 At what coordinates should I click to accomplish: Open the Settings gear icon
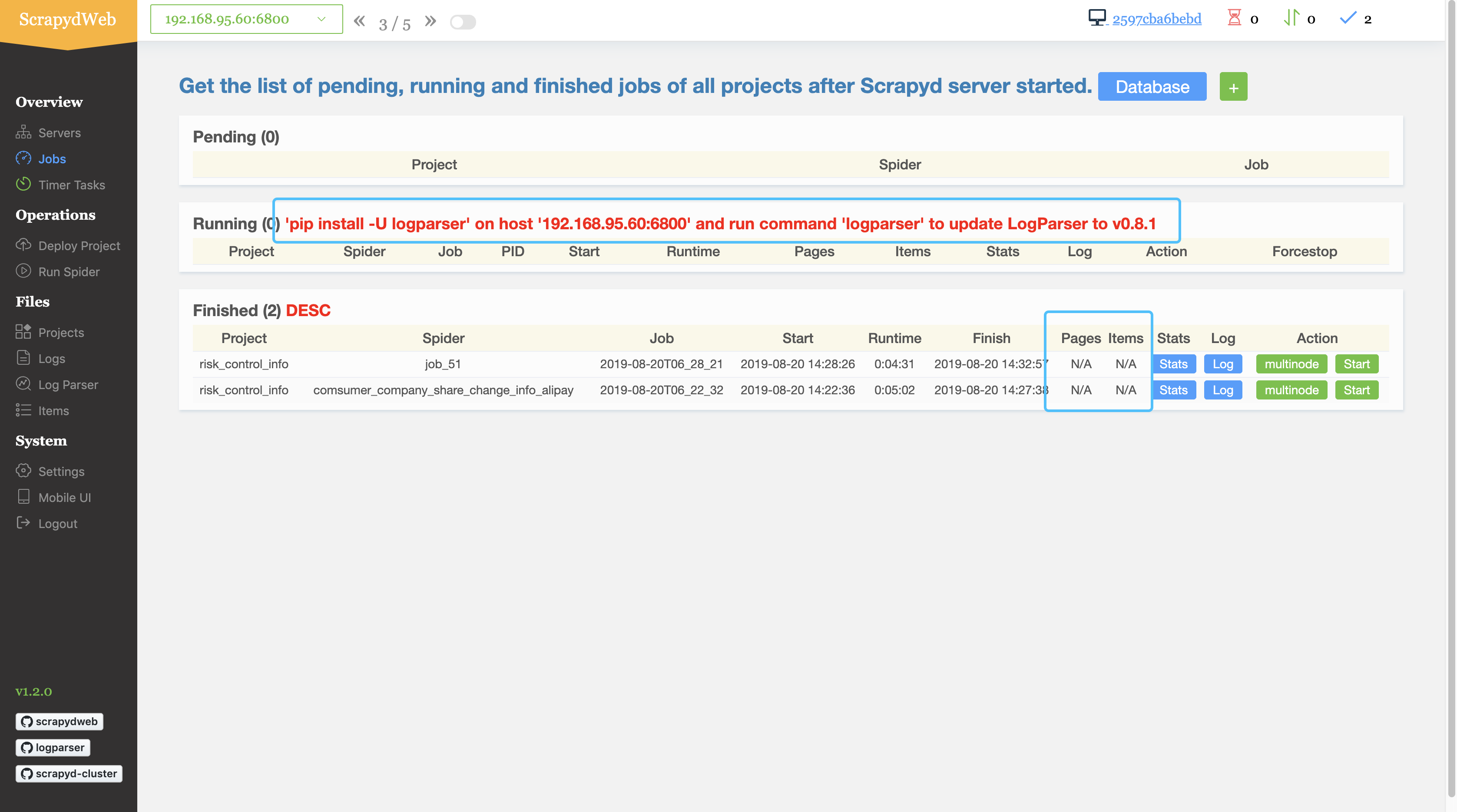click(x=23, y=470)
